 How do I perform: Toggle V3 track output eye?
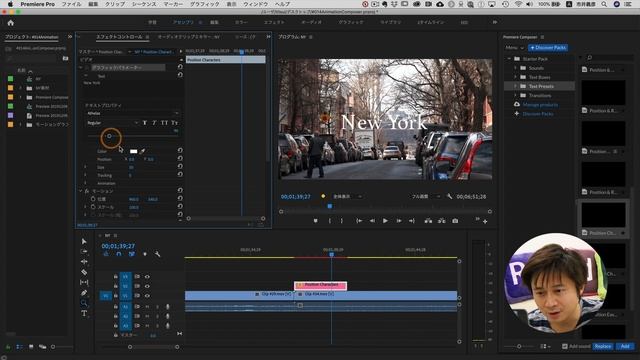click(147, 277)
